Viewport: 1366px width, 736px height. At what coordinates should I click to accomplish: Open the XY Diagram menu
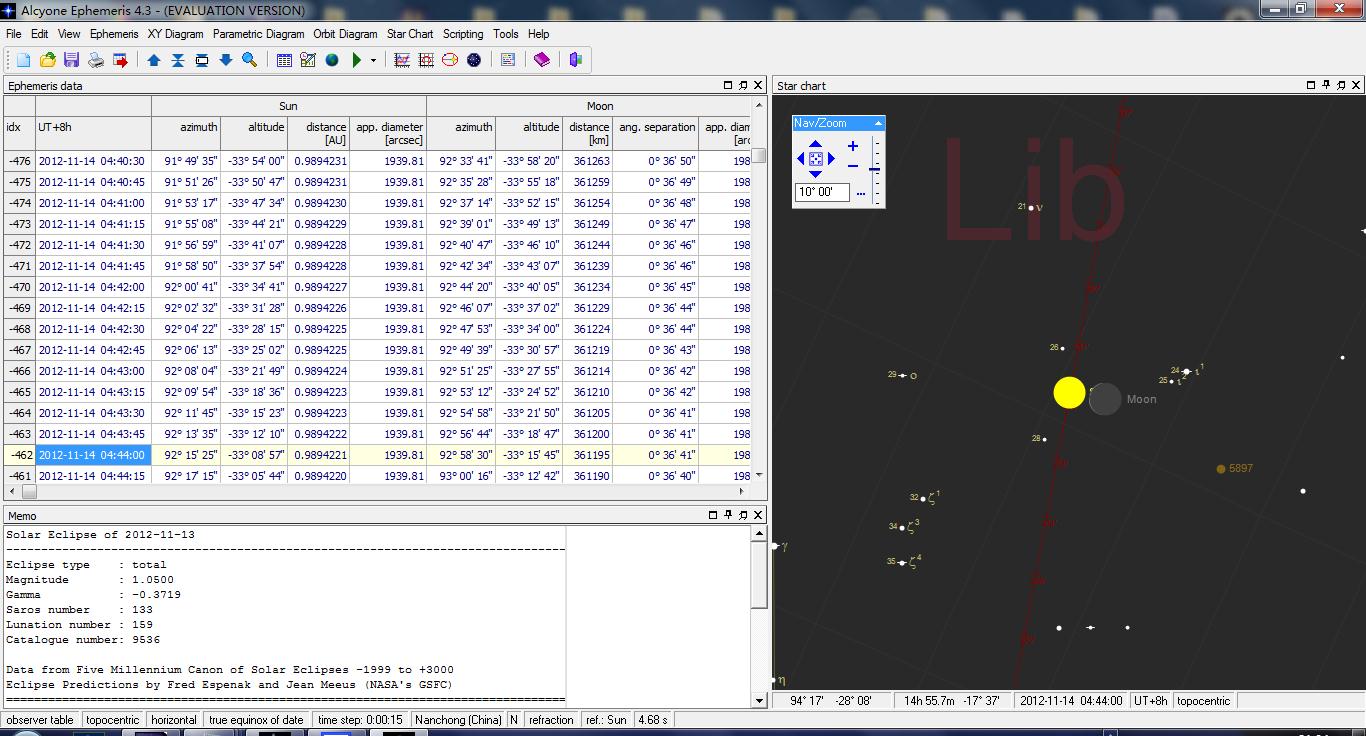[175, 34]
